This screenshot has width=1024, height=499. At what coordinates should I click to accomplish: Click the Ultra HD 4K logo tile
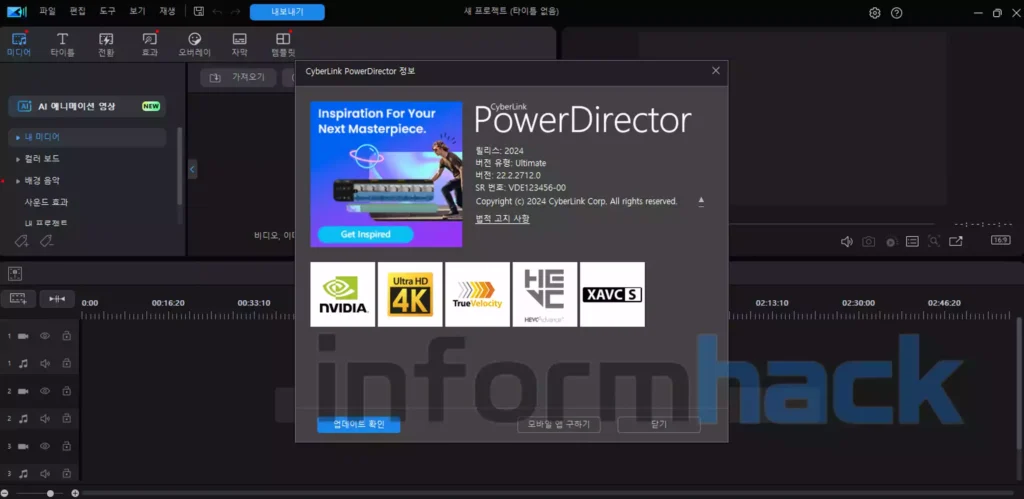point(410,294)
